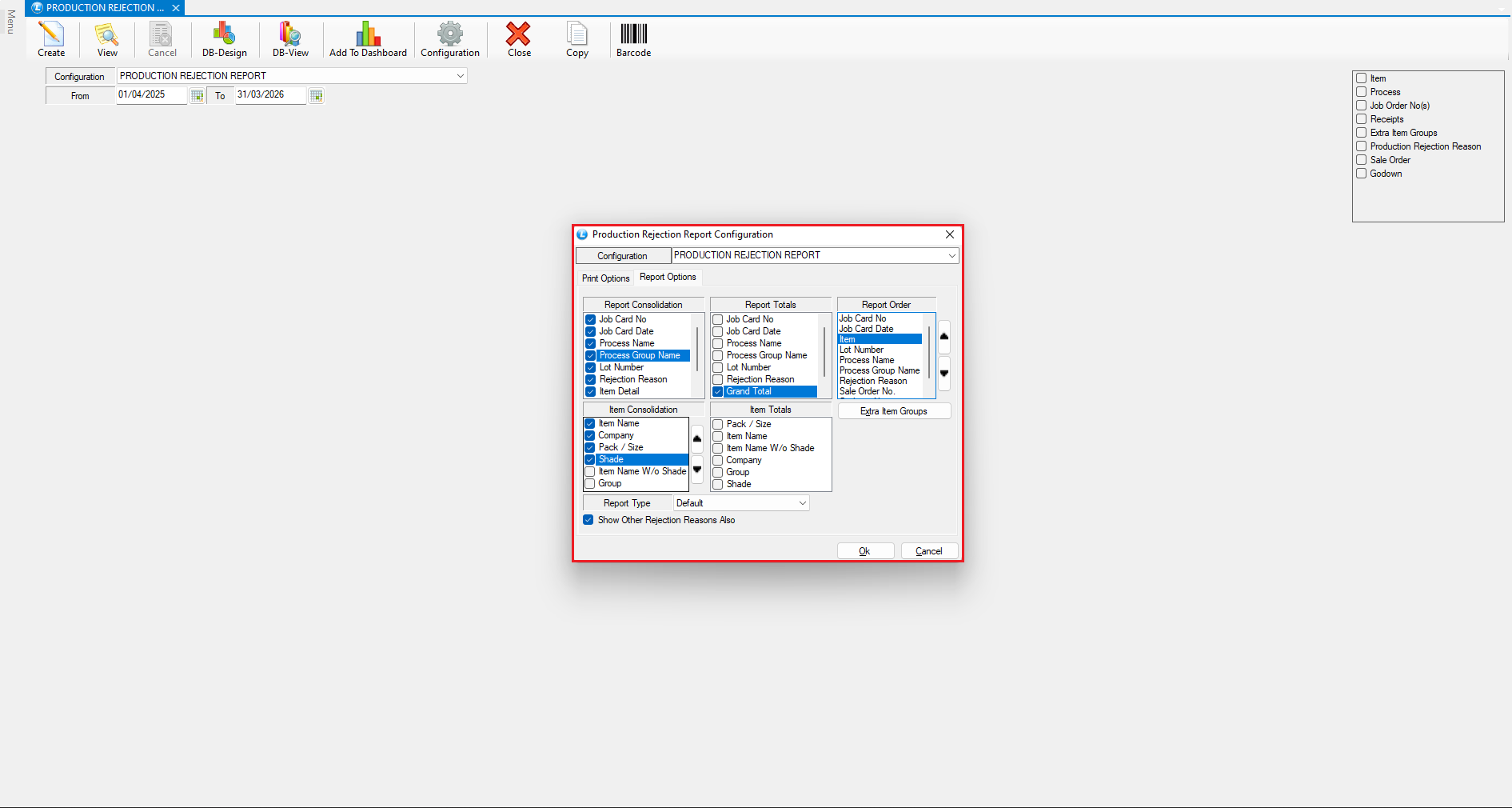Uncheck Rejection Reason in Report Consolidation
The width and height of the screenshot is (1512, 808).
[591, 380]
